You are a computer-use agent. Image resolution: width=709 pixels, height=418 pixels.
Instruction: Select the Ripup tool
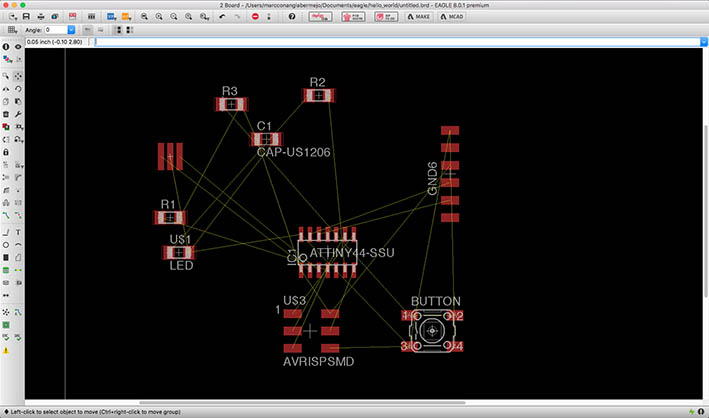18,215
